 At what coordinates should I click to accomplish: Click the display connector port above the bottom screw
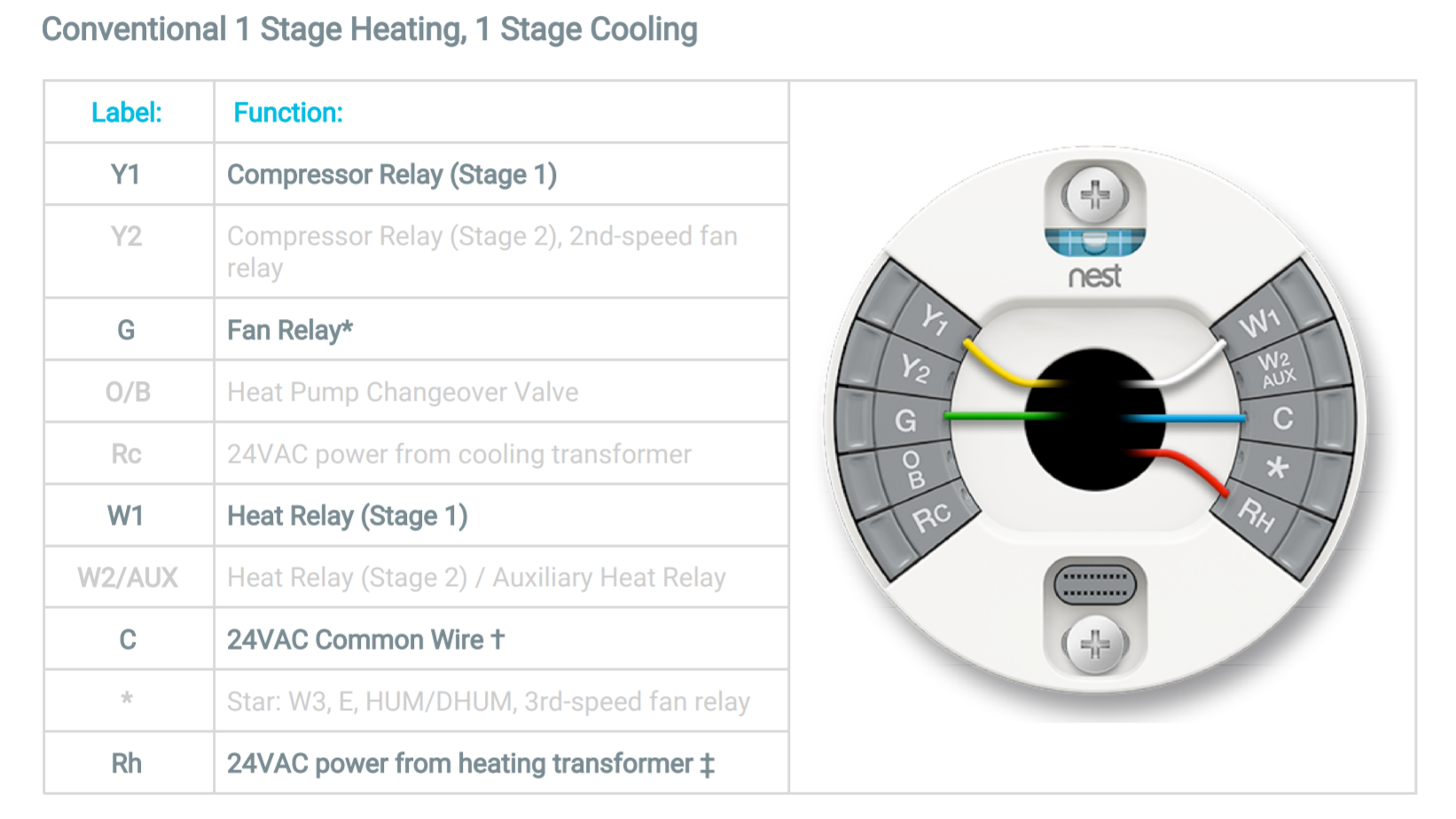coord(1095,585)
